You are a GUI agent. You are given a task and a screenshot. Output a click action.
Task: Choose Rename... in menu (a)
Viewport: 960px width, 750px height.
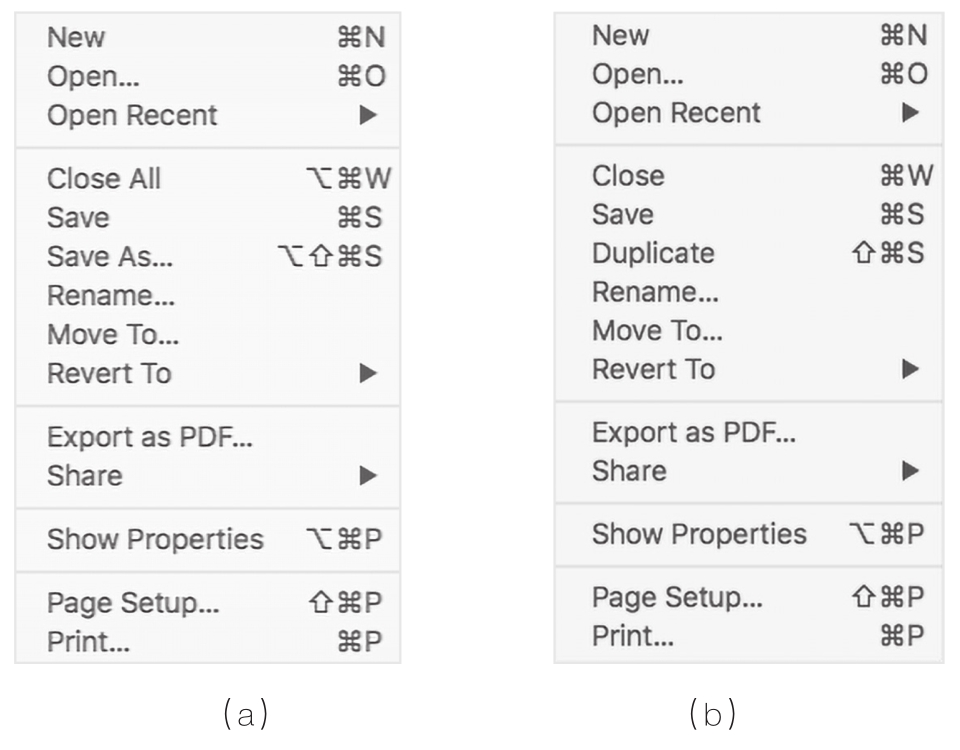point(111,296)
